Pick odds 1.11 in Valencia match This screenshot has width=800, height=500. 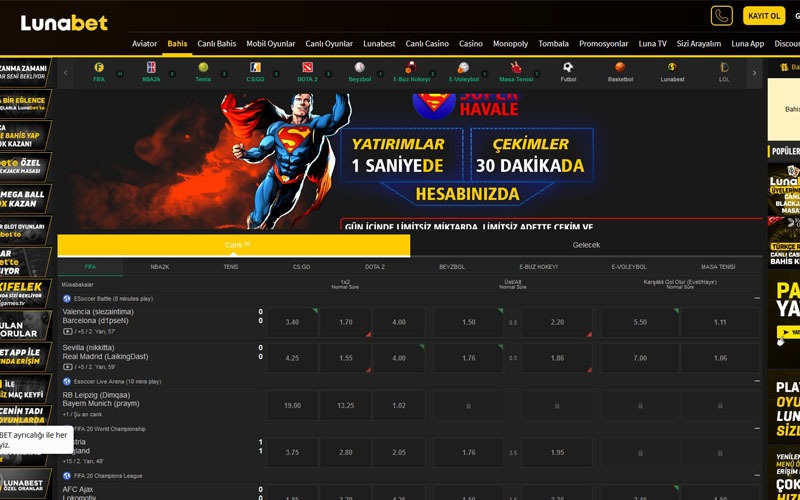click(720, 322)
